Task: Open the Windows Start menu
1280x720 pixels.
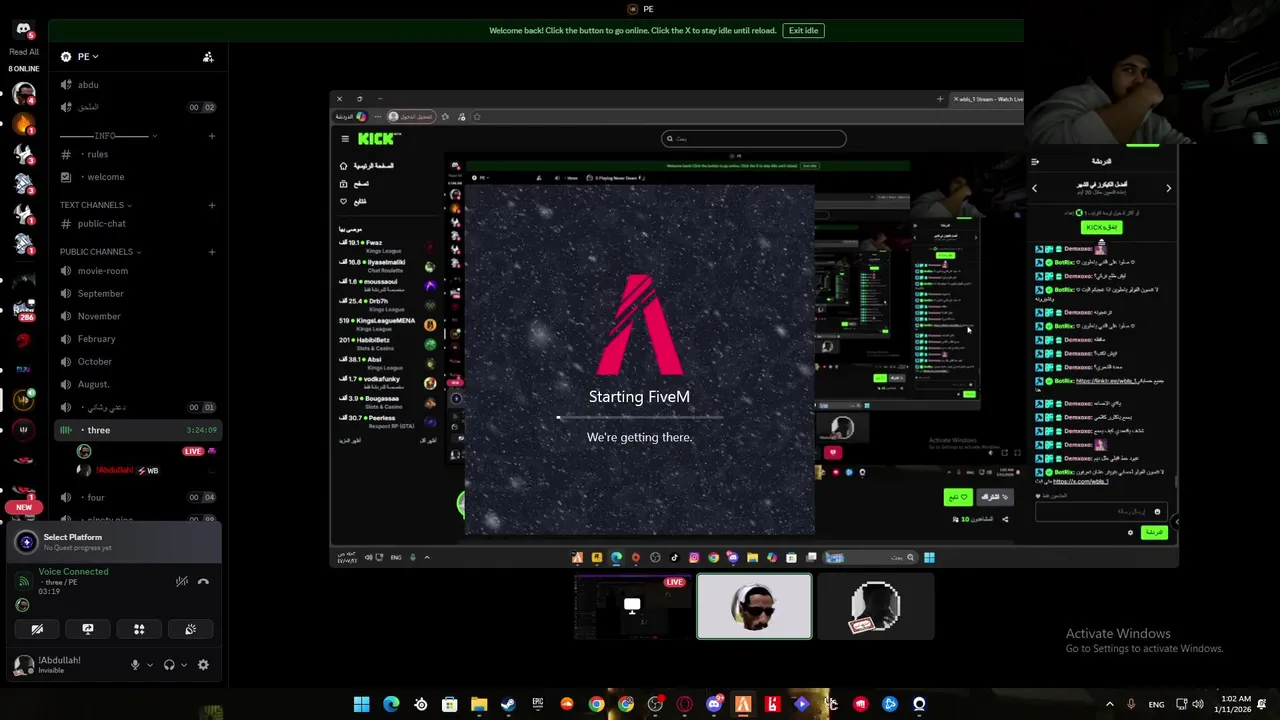Action: tap(361, 704)
